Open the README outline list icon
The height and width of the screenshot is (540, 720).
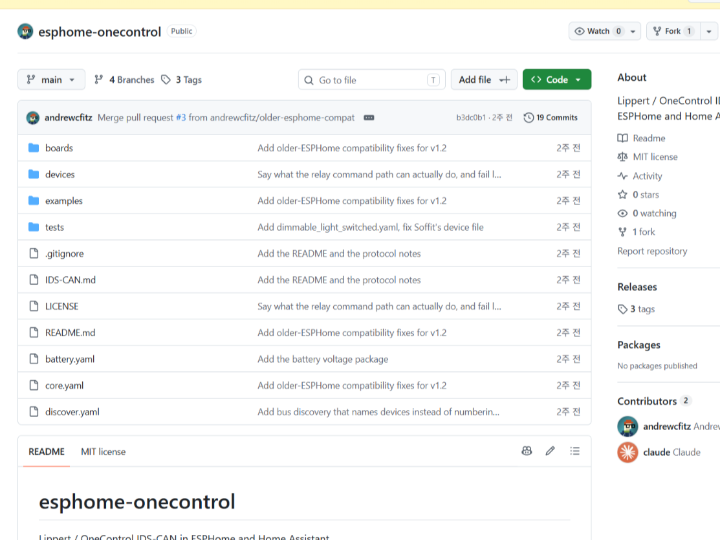[x=574, y=451]
